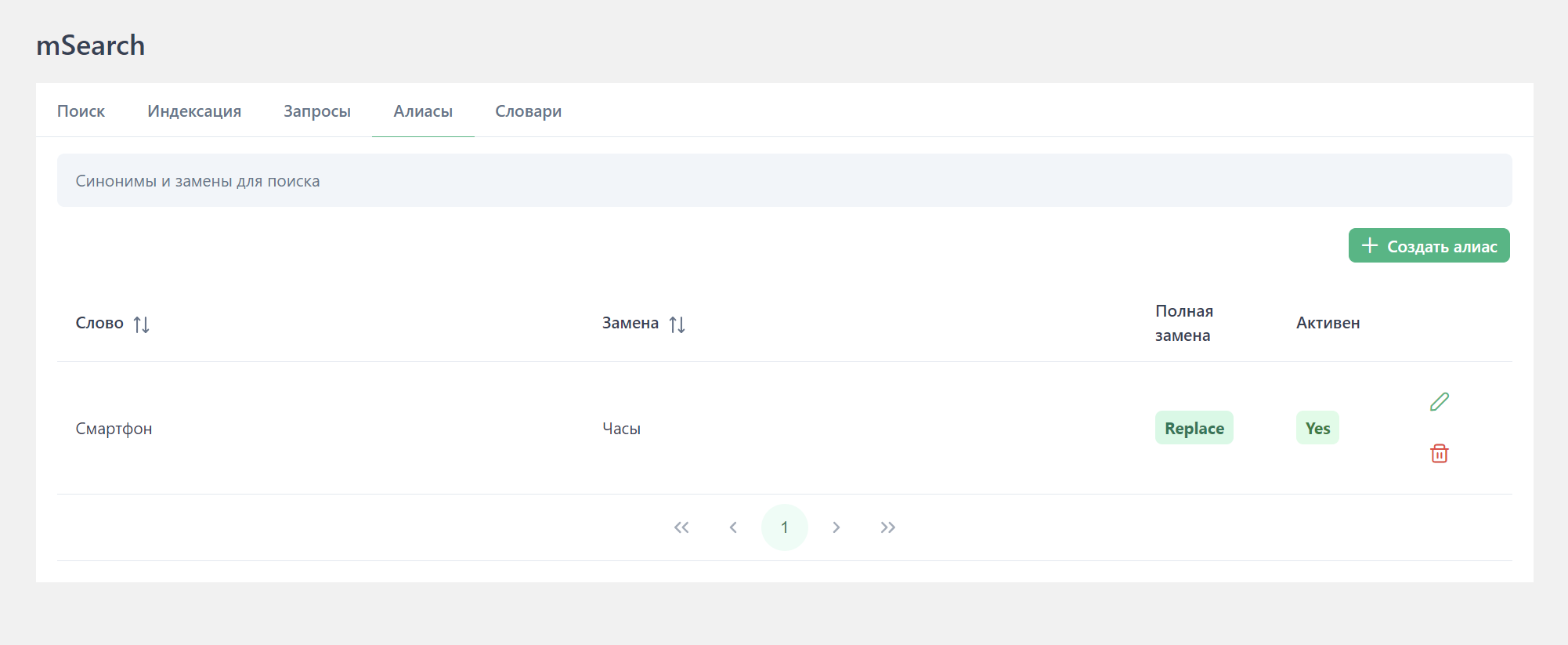Toggle the Yes active badge
1568x645 pixels.
(1317, 428)
